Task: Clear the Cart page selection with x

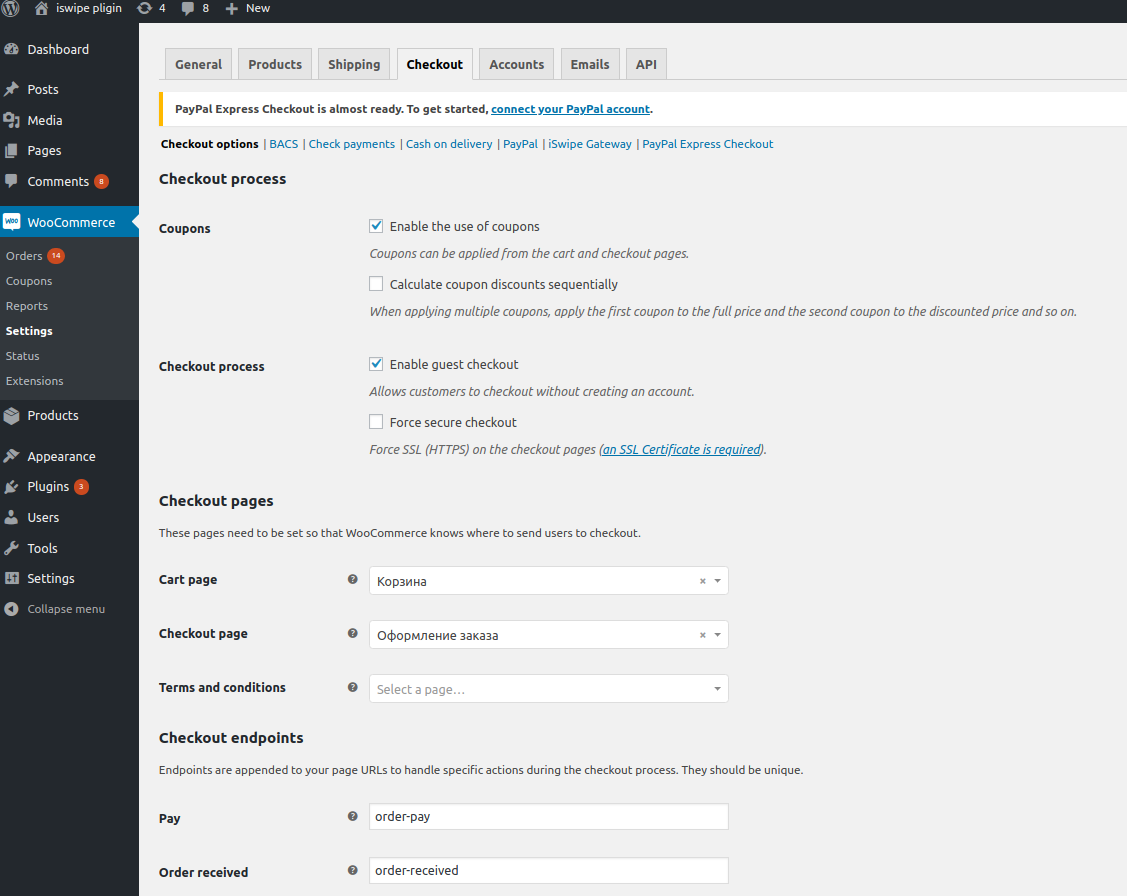Action: pyautogui.click(x=702, y=581)
